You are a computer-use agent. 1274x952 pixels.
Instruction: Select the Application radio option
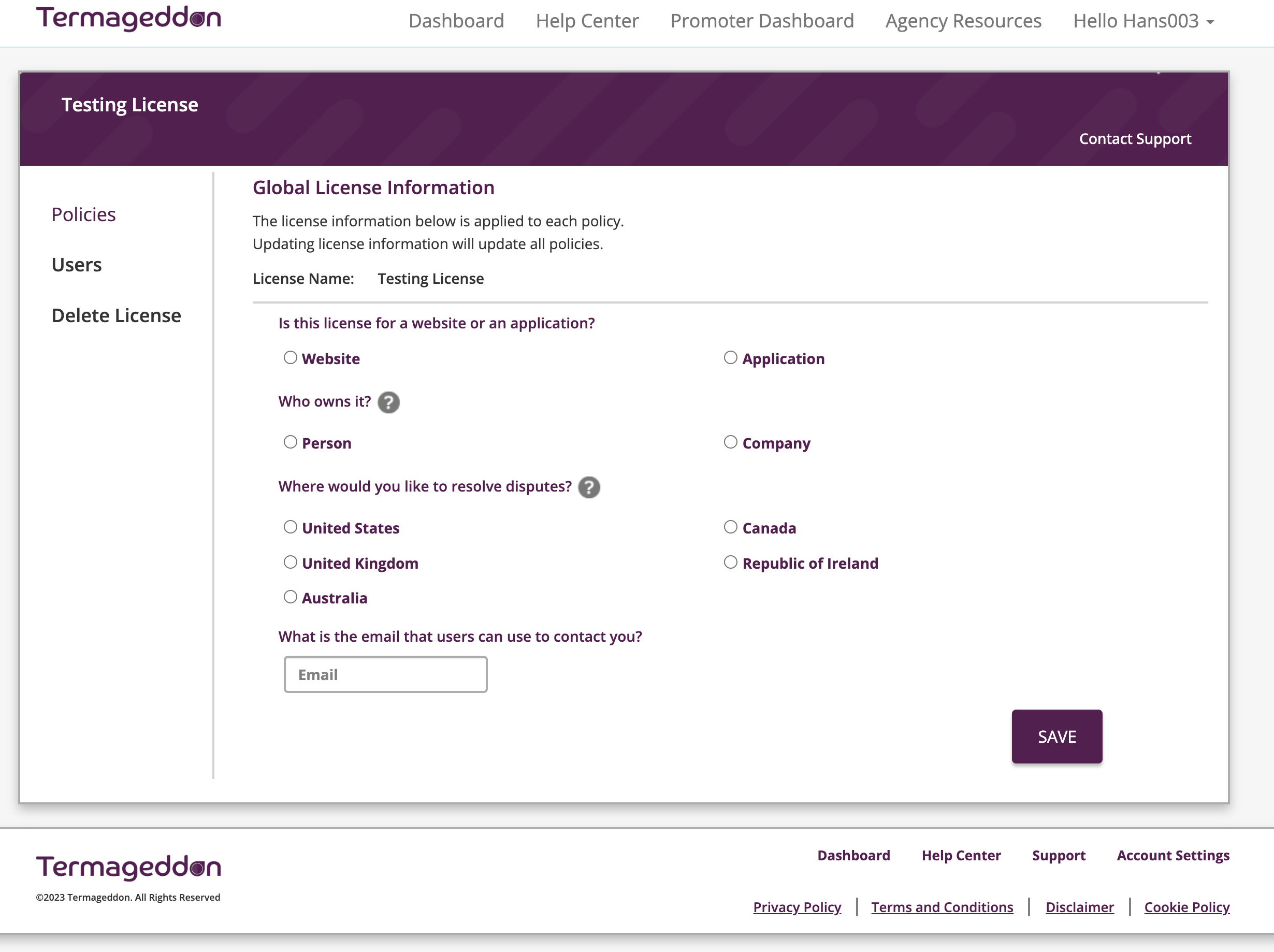(x=730, y=358)
